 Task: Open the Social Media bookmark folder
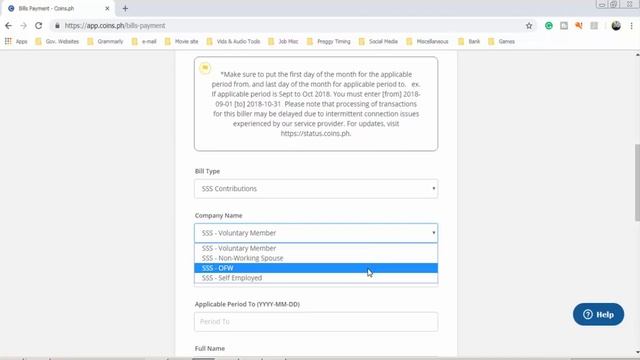pos(378,41)
